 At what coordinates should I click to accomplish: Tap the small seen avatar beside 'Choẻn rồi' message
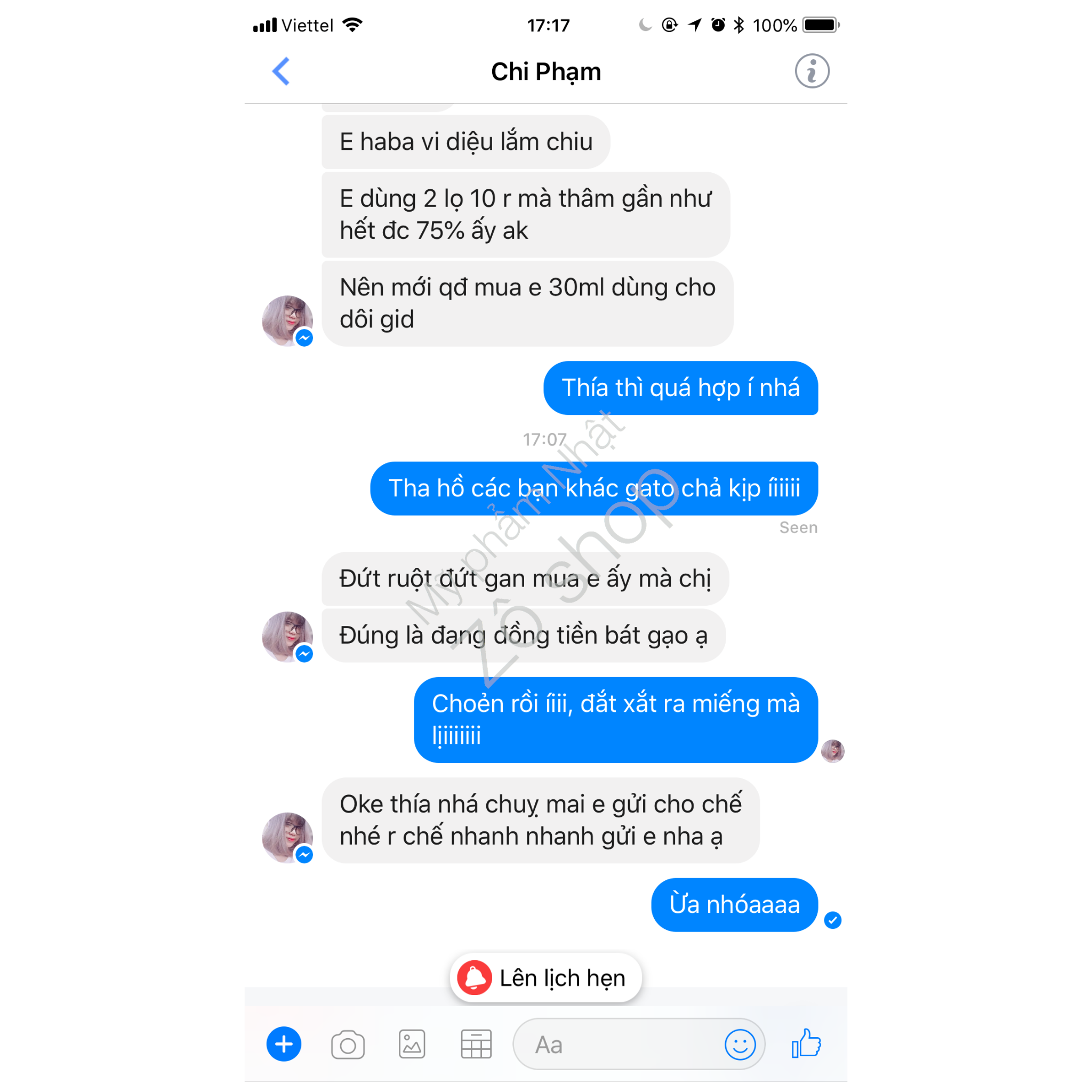pos(832,751)
